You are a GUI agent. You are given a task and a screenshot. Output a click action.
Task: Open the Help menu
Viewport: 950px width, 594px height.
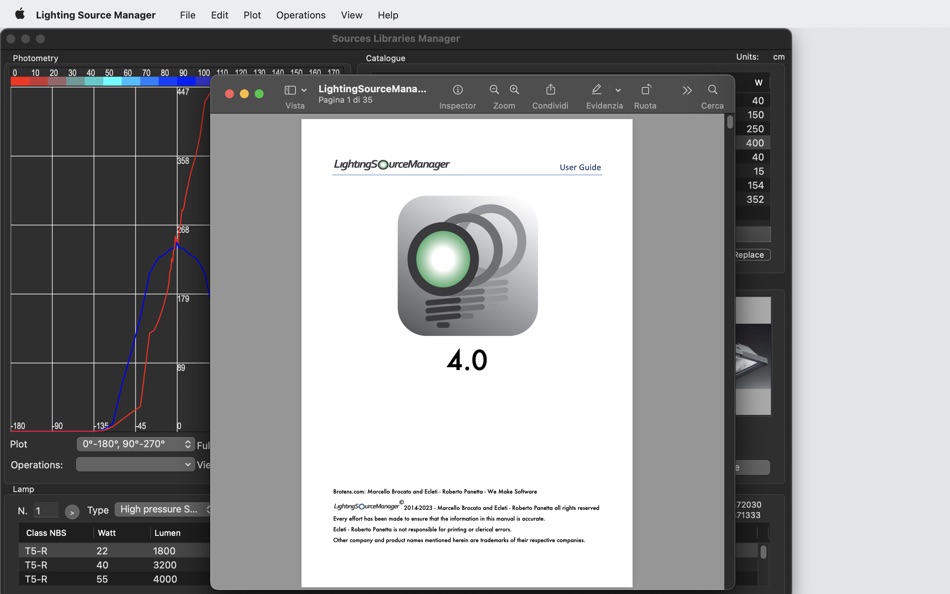click(x=388, y=15)
